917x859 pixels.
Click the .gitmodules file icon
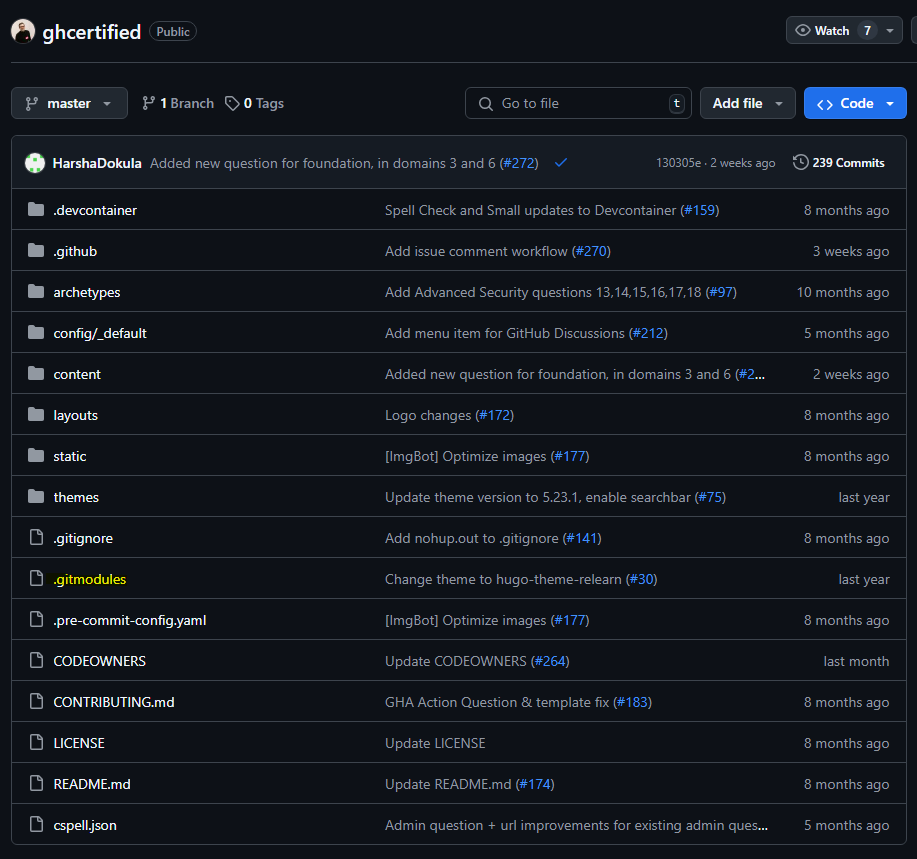pos(36,578)
